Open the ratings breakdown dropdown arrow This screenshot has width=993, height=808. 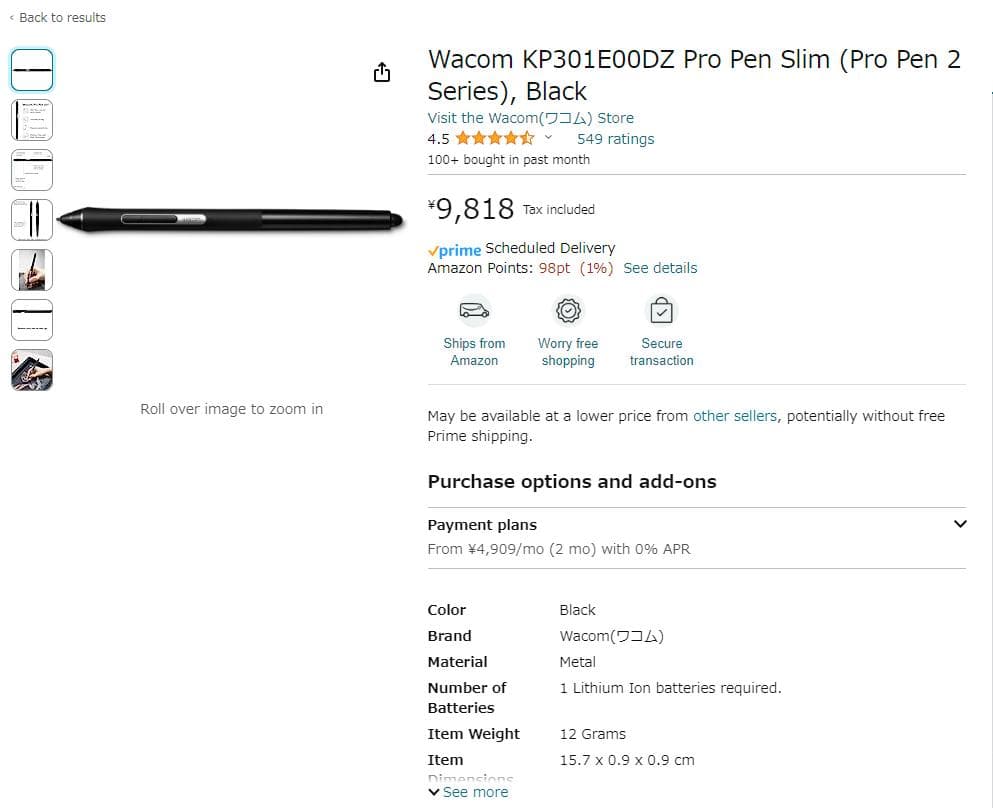click(x=548, y=139)
